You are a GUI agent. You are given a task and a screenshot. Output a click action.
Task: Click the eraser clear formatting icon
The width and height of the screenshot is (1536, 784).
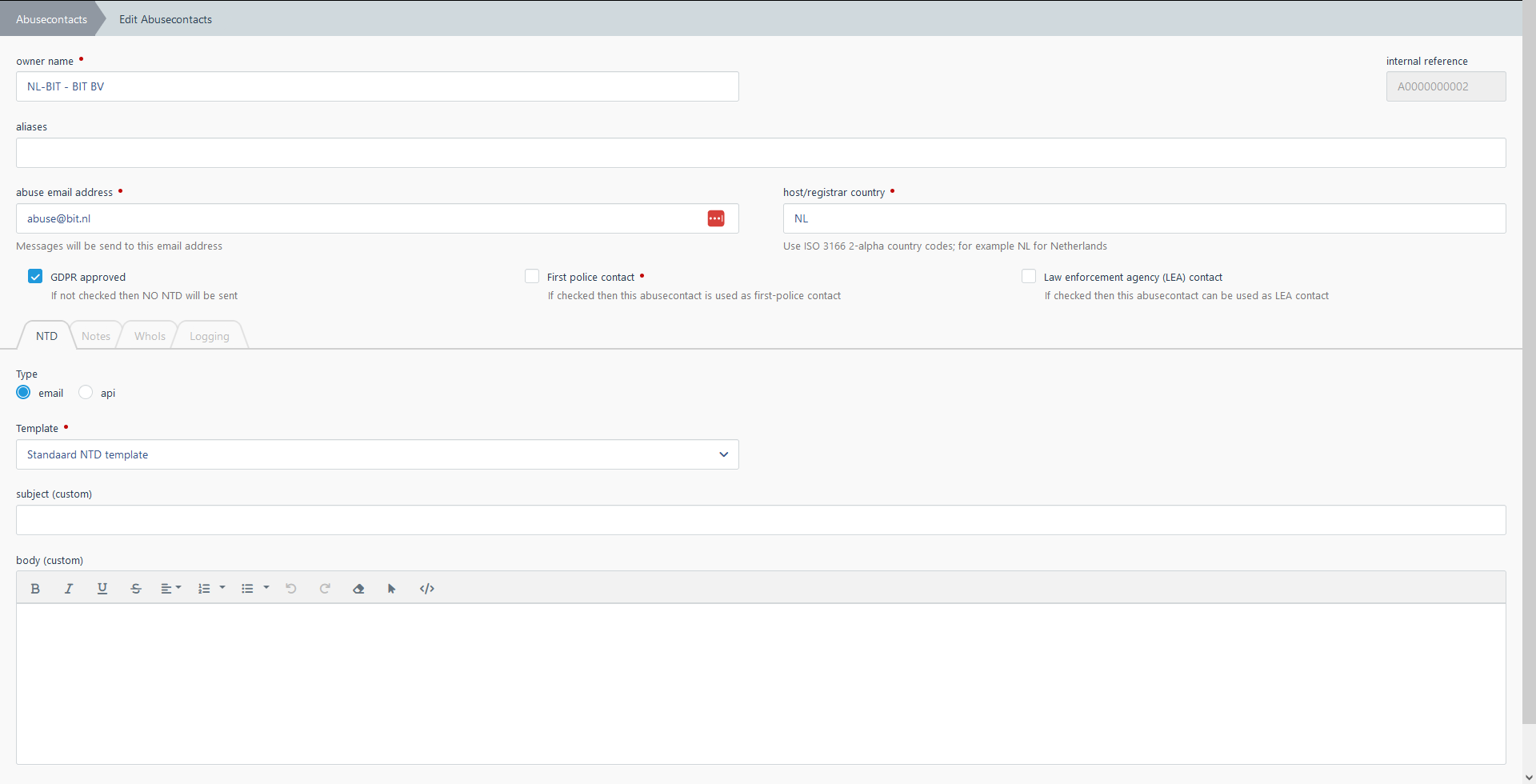pos(358,589)
